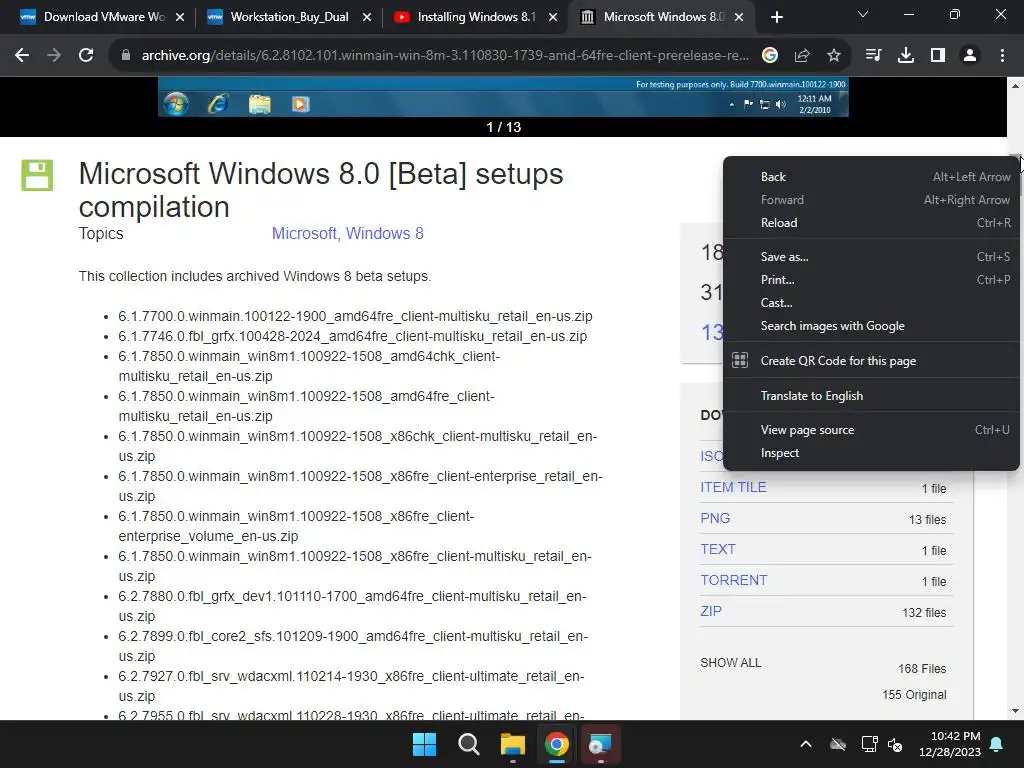This screenshot has width=1024, height=768.
Task: Click the screenshot preview image at top
Action: coord(503,97)
